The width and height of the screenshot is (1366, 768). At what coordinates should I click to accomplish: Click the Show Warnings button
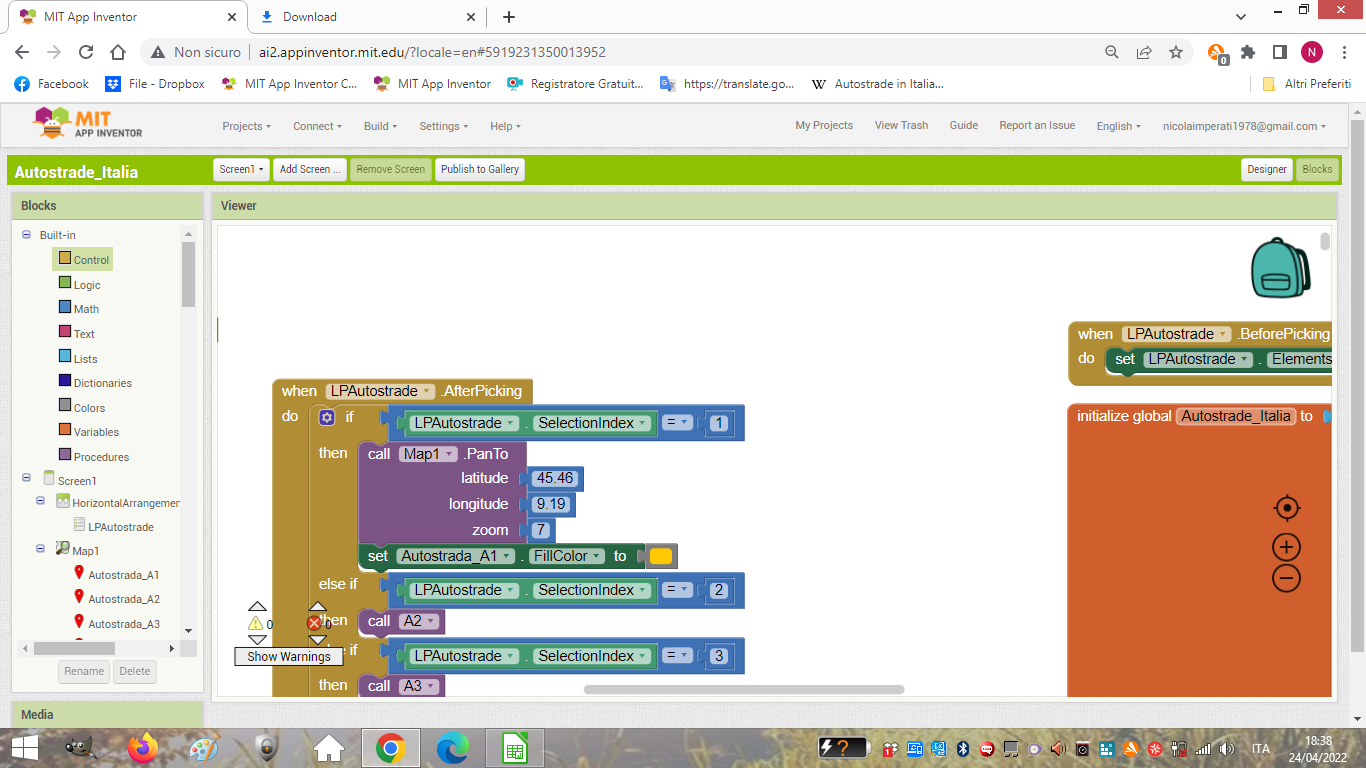tap(289, 657)
